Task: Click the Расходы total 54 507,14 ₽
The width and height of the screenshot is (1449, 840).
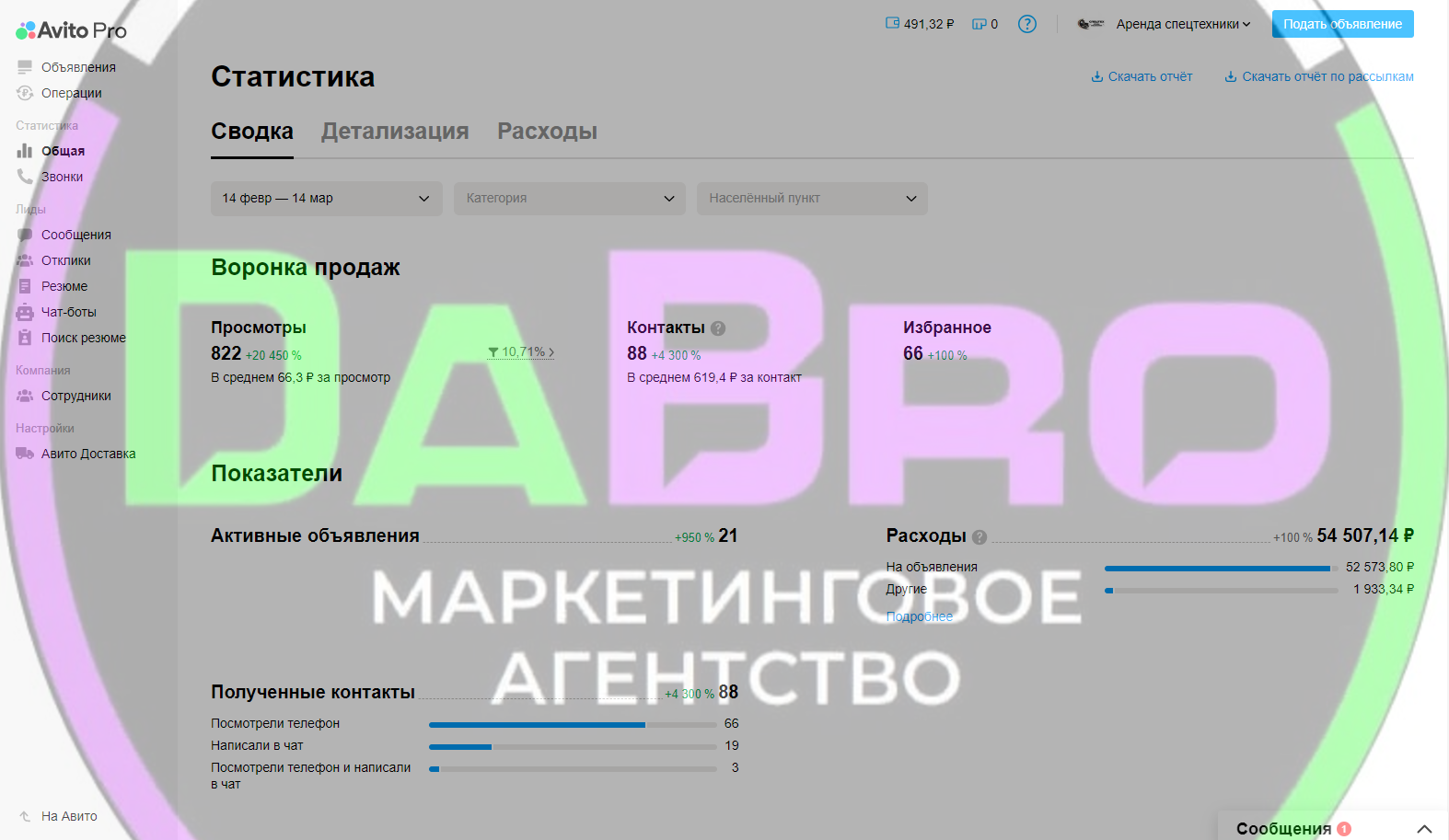Action: [1365, 535]
